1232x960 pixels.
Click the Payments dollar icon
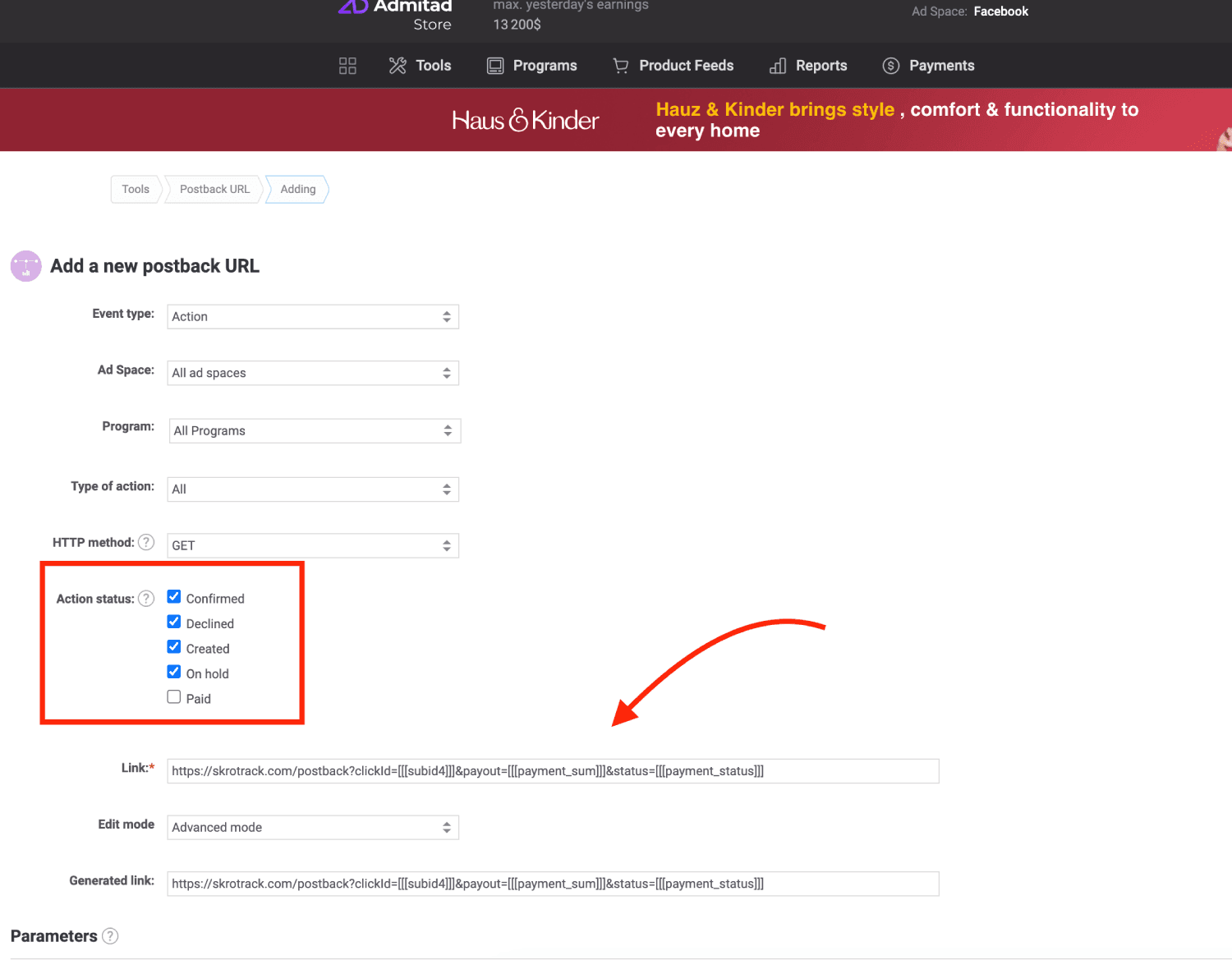pos(891,66)
